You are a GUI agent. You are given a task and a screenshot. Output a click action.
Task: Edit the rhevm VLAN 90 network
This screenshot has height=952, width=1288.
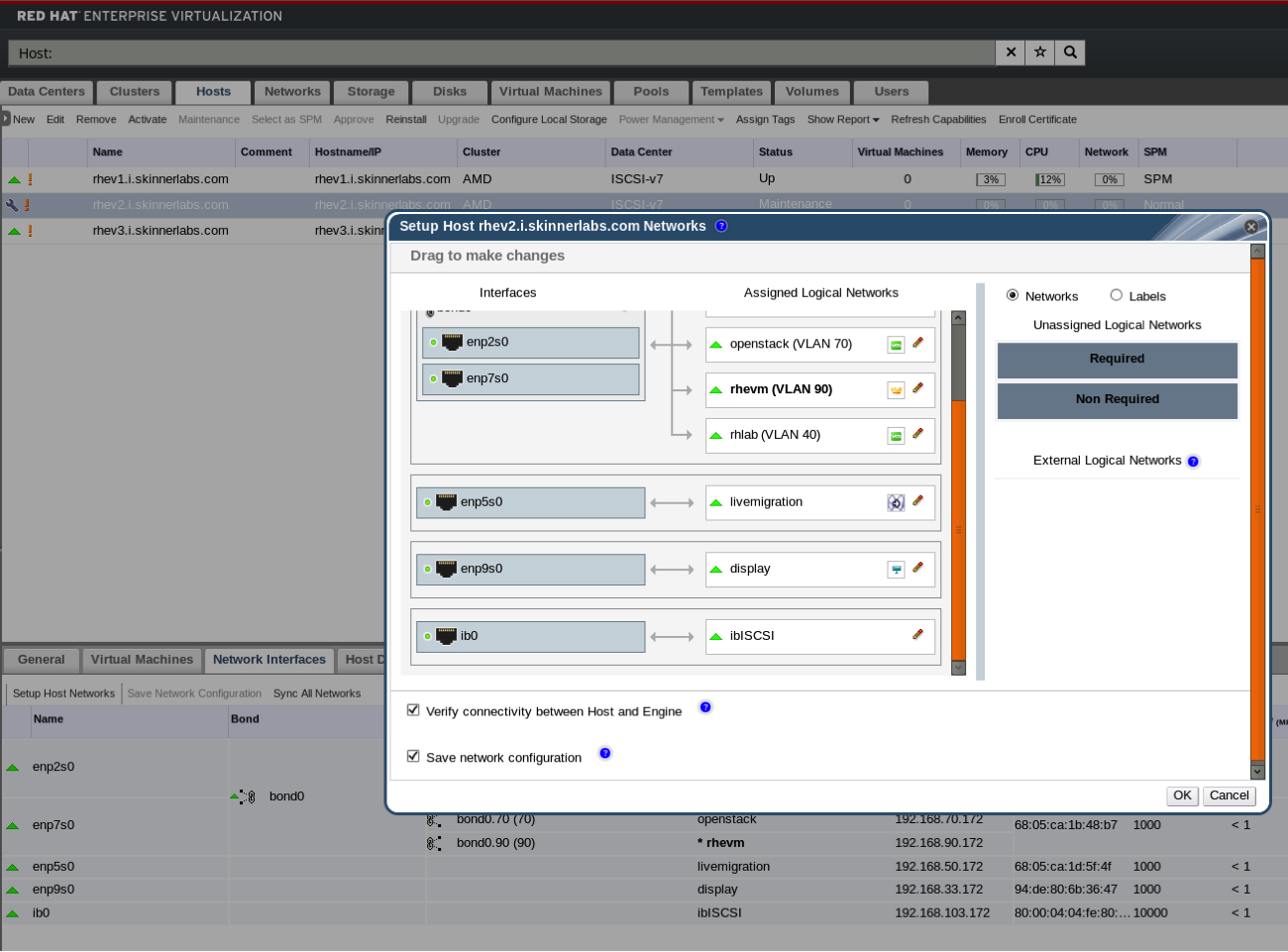point(917,388)
